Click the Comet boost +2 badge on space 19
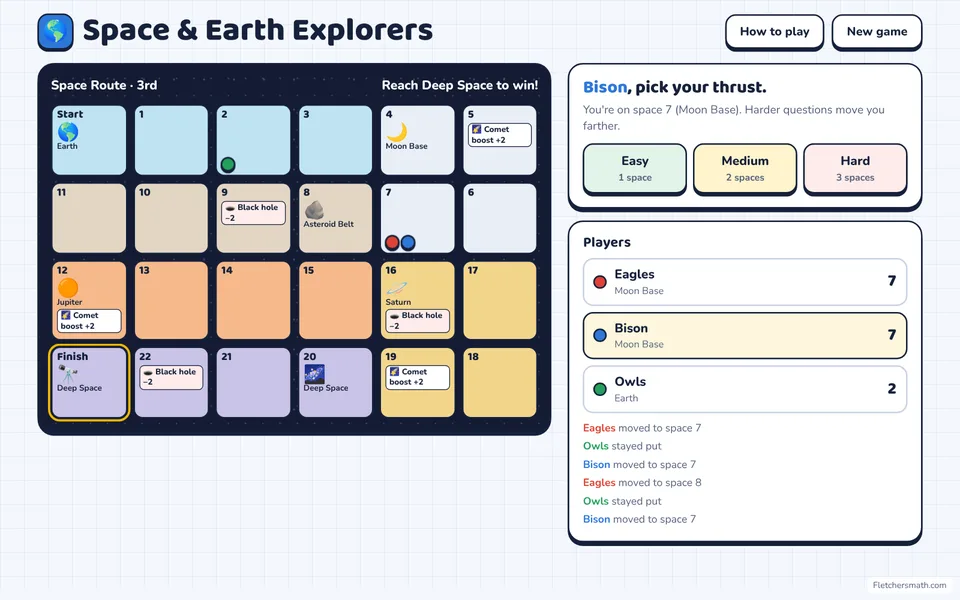The image size is (960, 600). pos(418,377)
